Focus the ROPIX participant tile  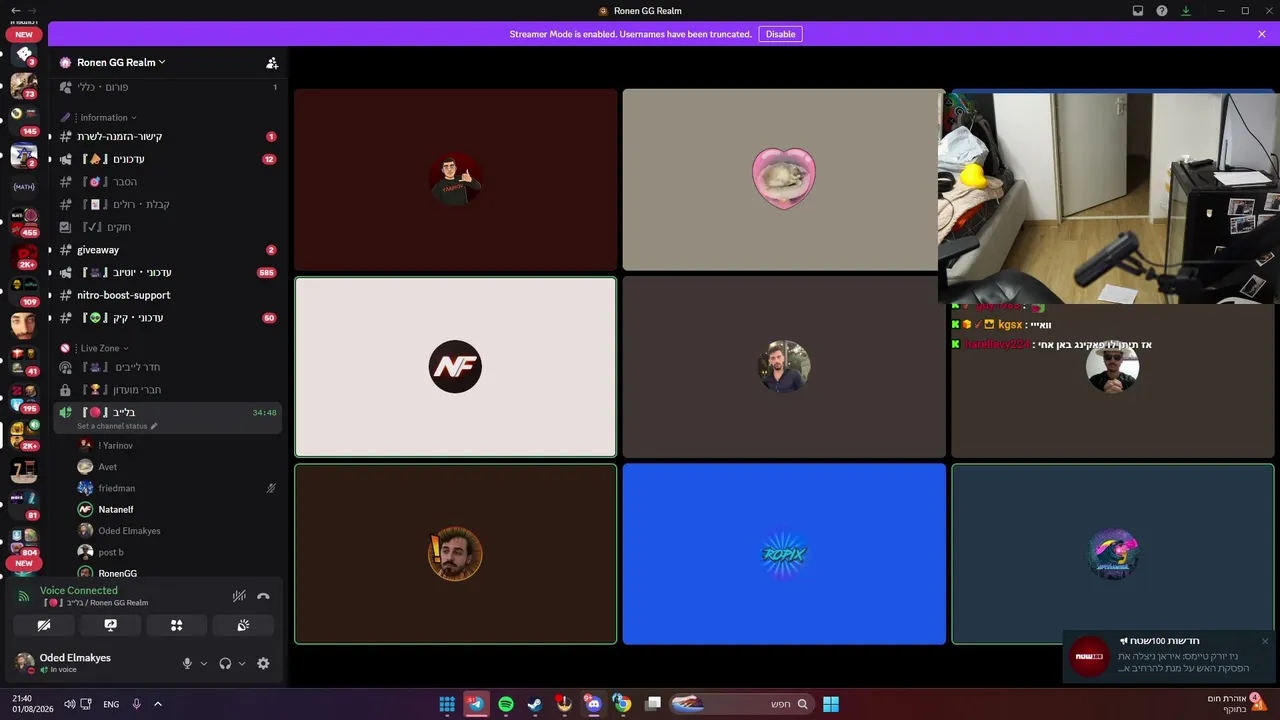(784, 554)
